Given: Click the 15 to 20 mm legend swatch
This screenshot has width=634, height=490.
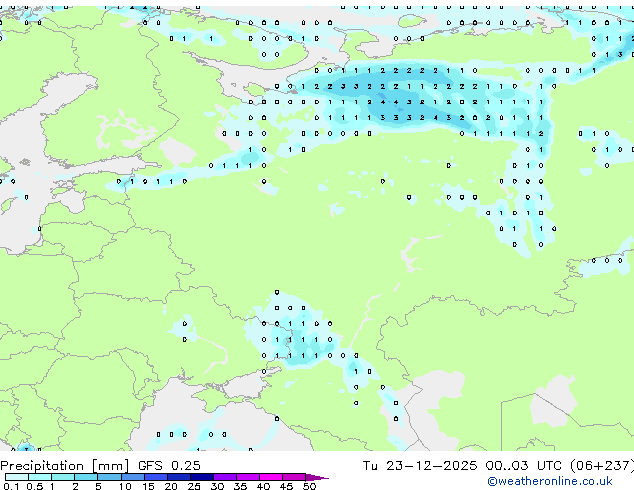Looking at the screenshot, I should click(x=156, y=477).
